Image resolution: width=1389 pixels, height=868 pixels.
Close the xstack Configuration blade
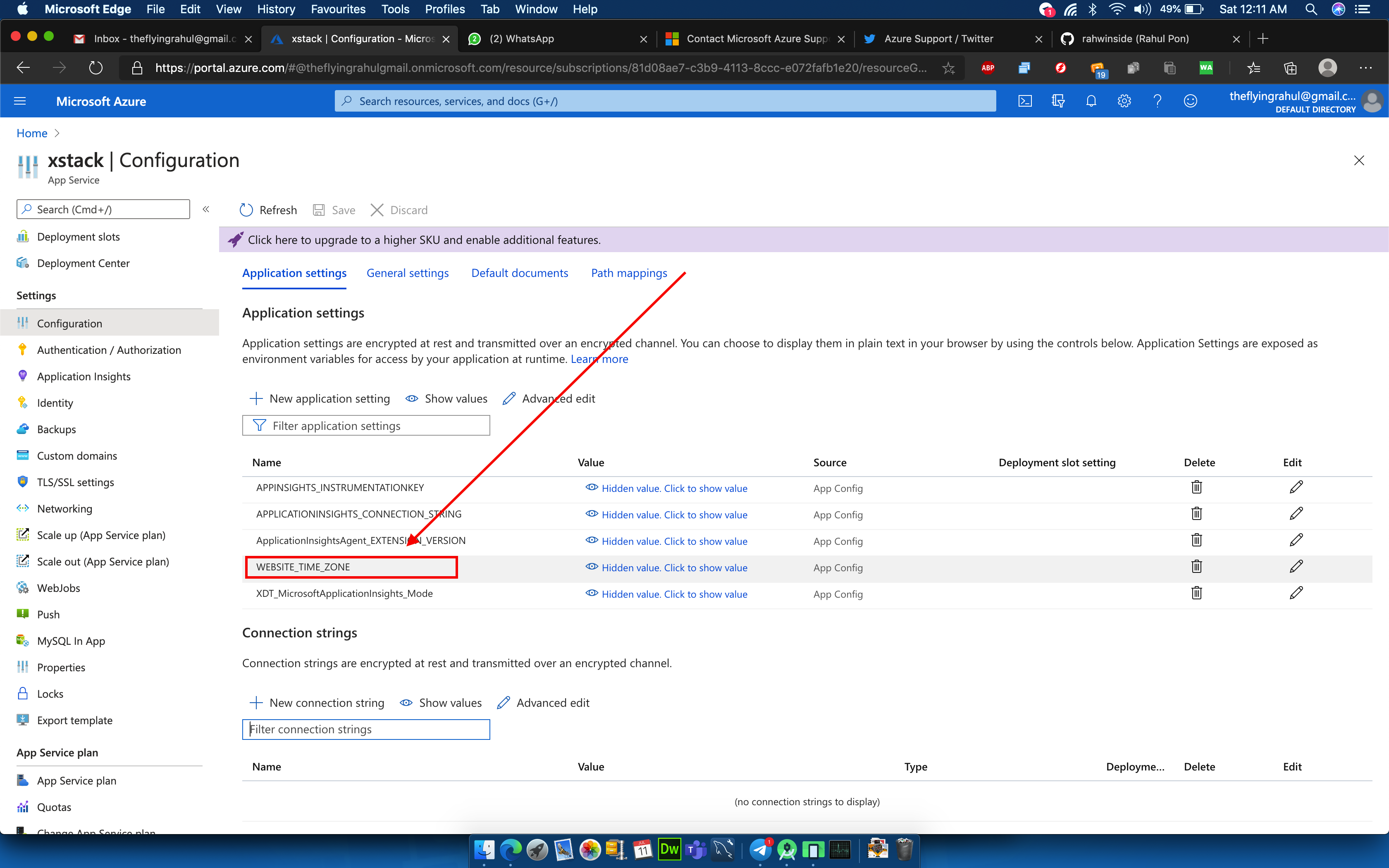click(1358, 160)
